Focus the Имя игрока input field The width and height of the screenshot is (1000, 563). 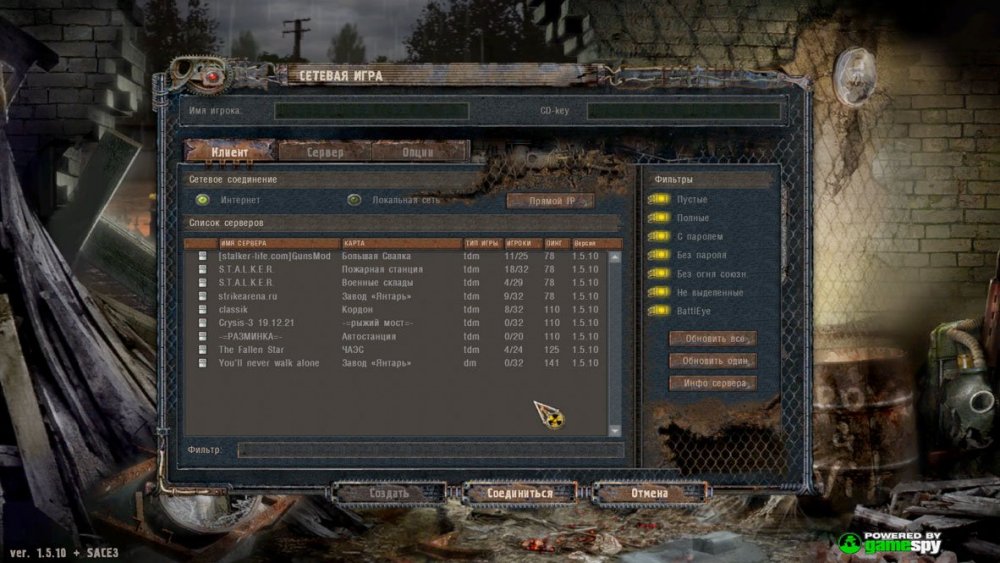pyautogui.click(x=372, y=111)
